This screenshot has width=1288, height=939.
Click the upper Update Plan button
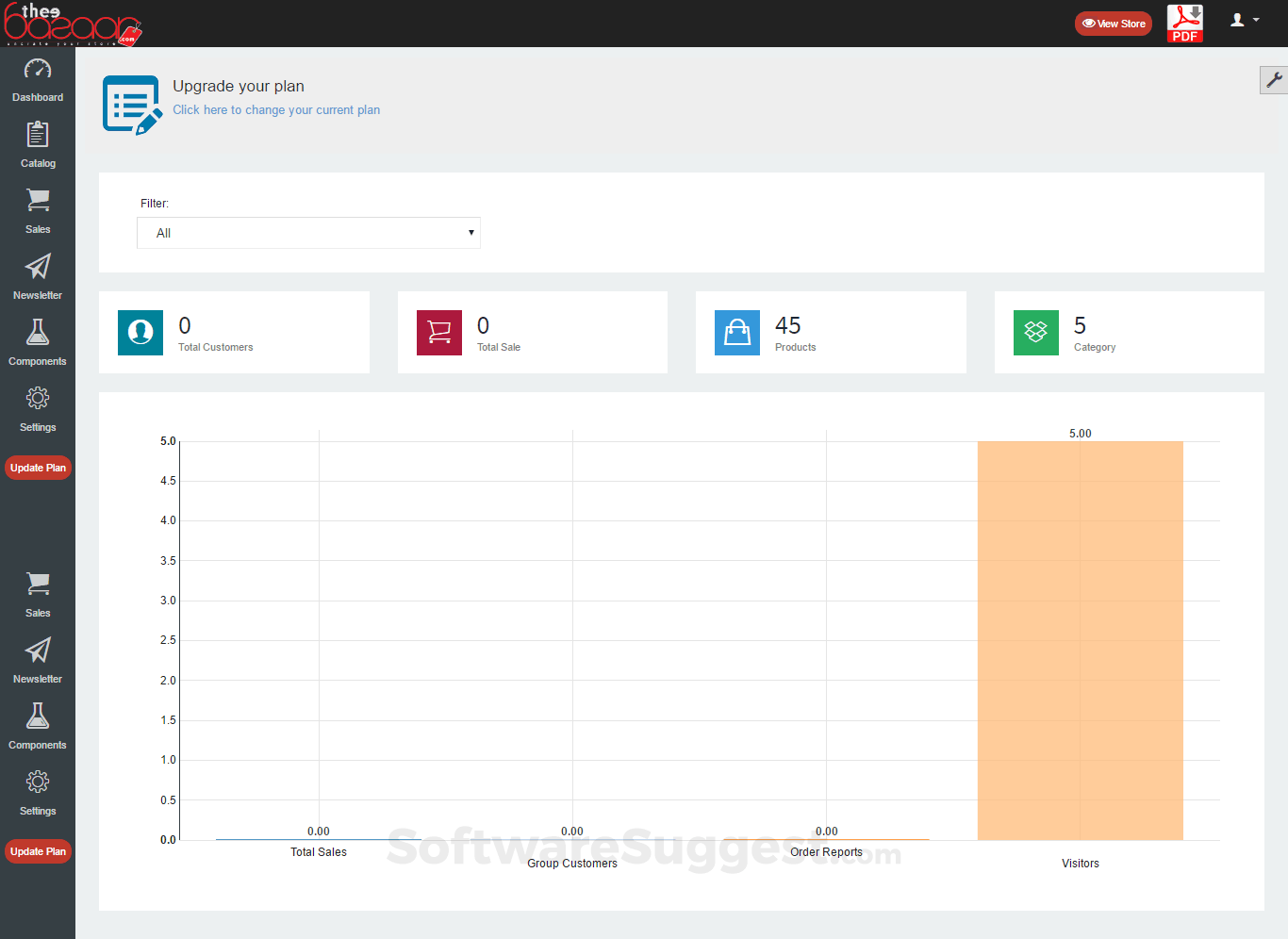coord(38,468)
